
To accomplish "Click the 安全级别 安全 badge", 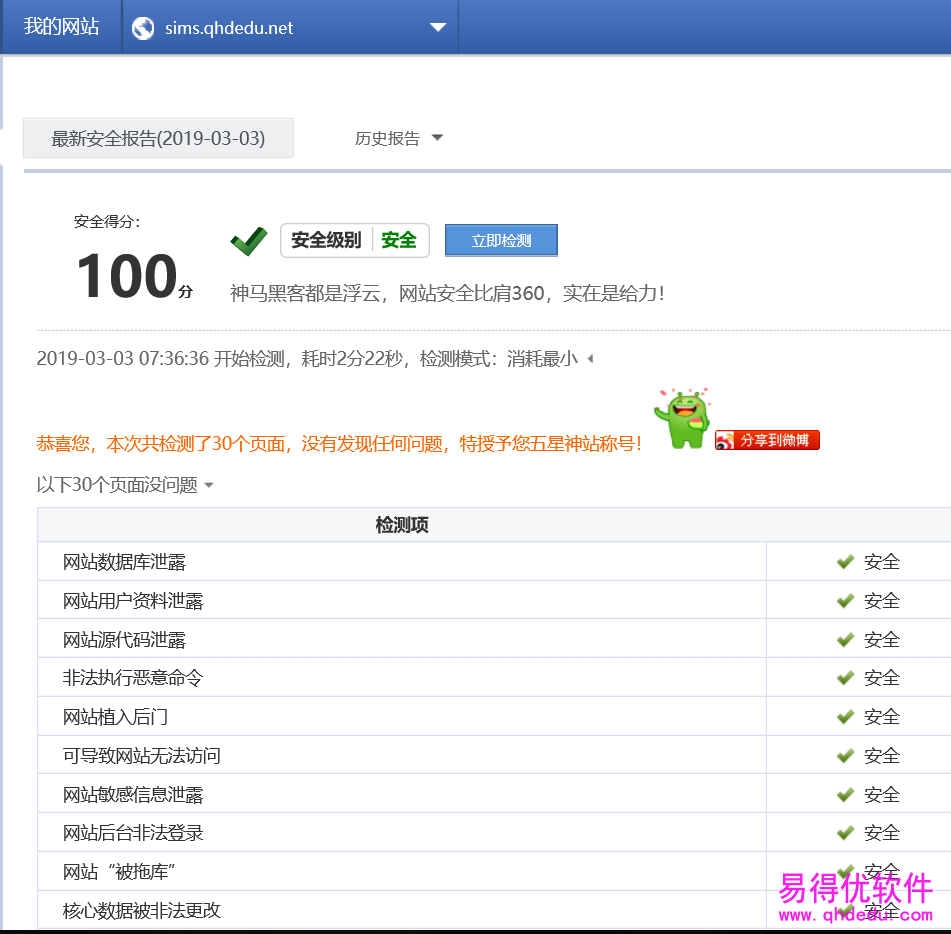I will tap(355, 240).
